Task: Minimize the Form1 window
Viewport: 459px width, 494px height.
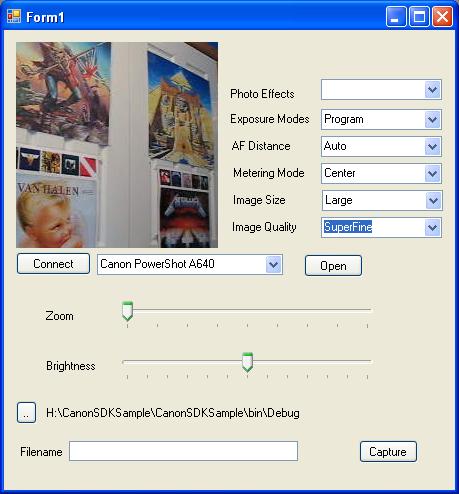Action: (x=396, y=16)
